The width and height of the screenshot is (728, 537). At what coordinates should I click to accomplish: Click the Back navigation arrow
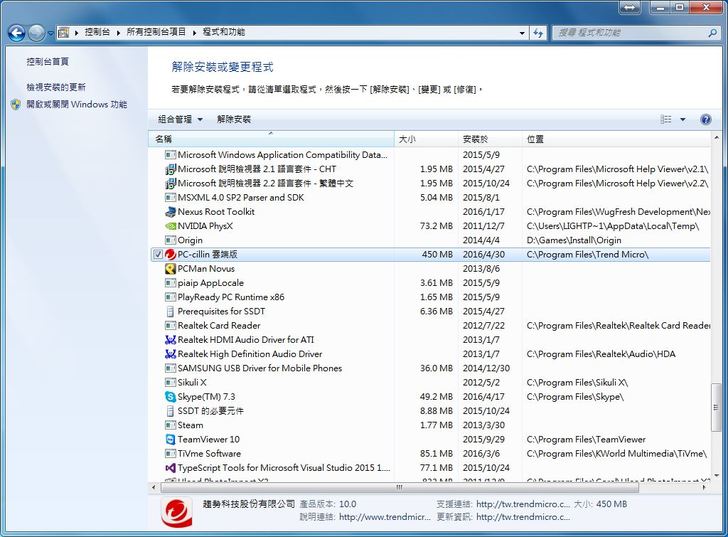[16, 33]
